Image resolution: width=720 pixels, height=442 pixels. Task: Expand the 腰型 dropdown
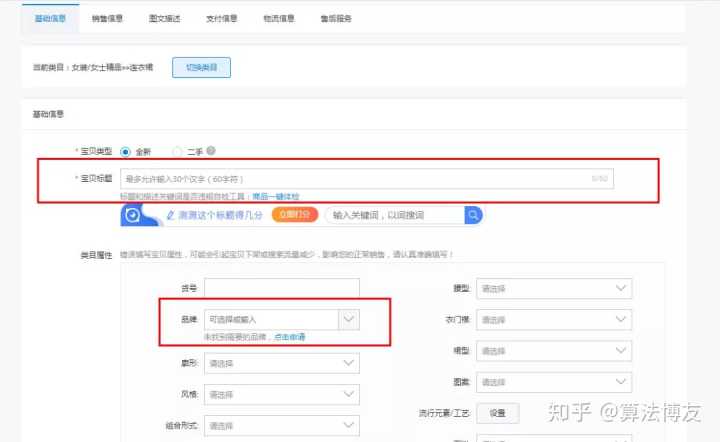553,289
